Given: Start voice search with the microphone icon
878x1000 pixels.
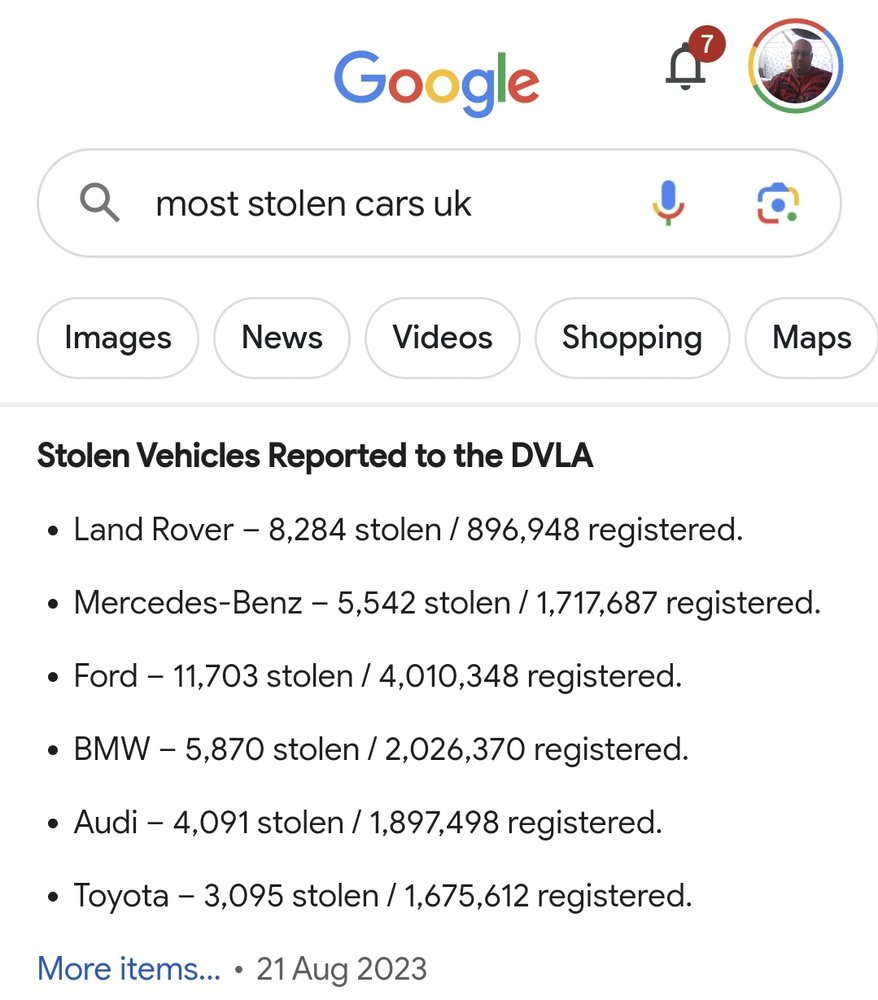Looking at the screenshot, I should [668, 204].
